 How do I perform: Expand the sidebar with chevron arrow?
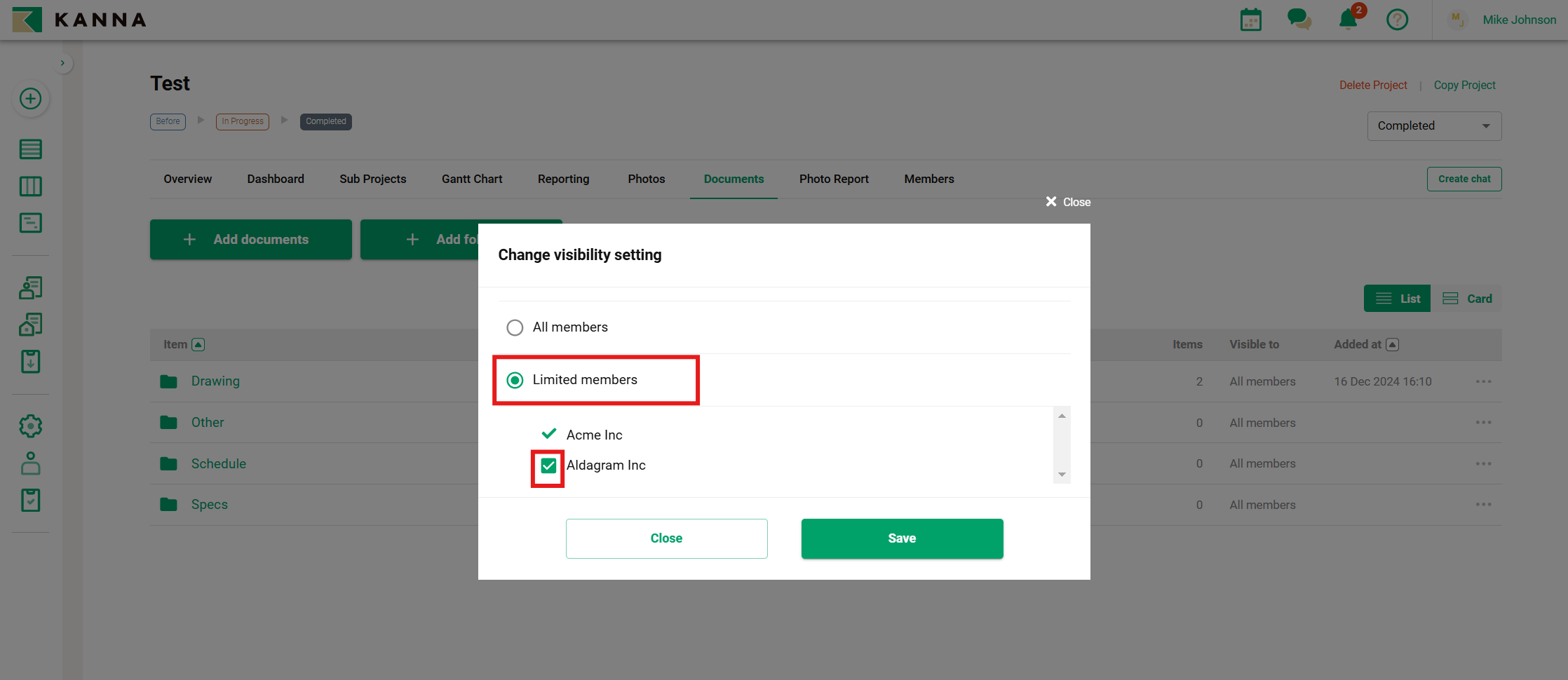click(x=62, y=63)
